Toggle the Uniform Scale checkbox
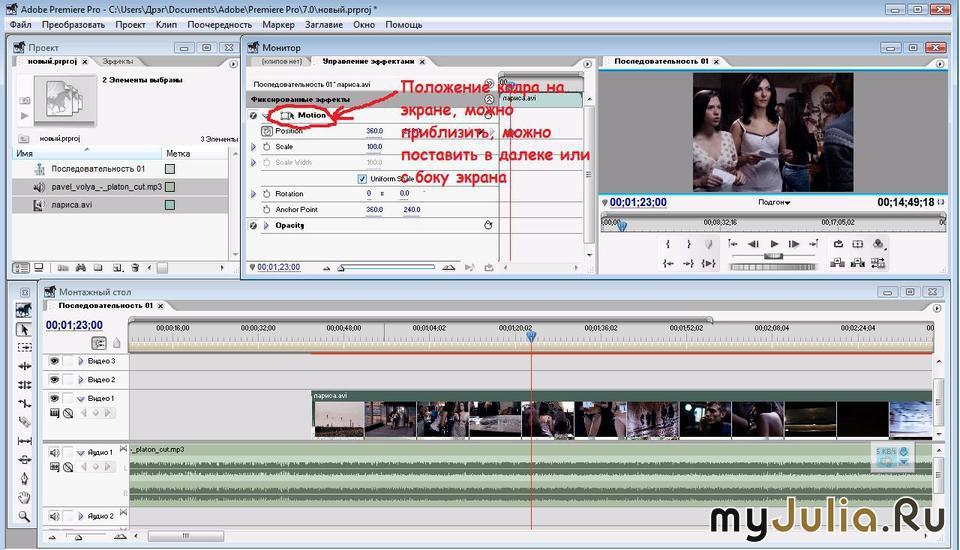This screenshot has height=550, width=960. (x=362, y=179)
